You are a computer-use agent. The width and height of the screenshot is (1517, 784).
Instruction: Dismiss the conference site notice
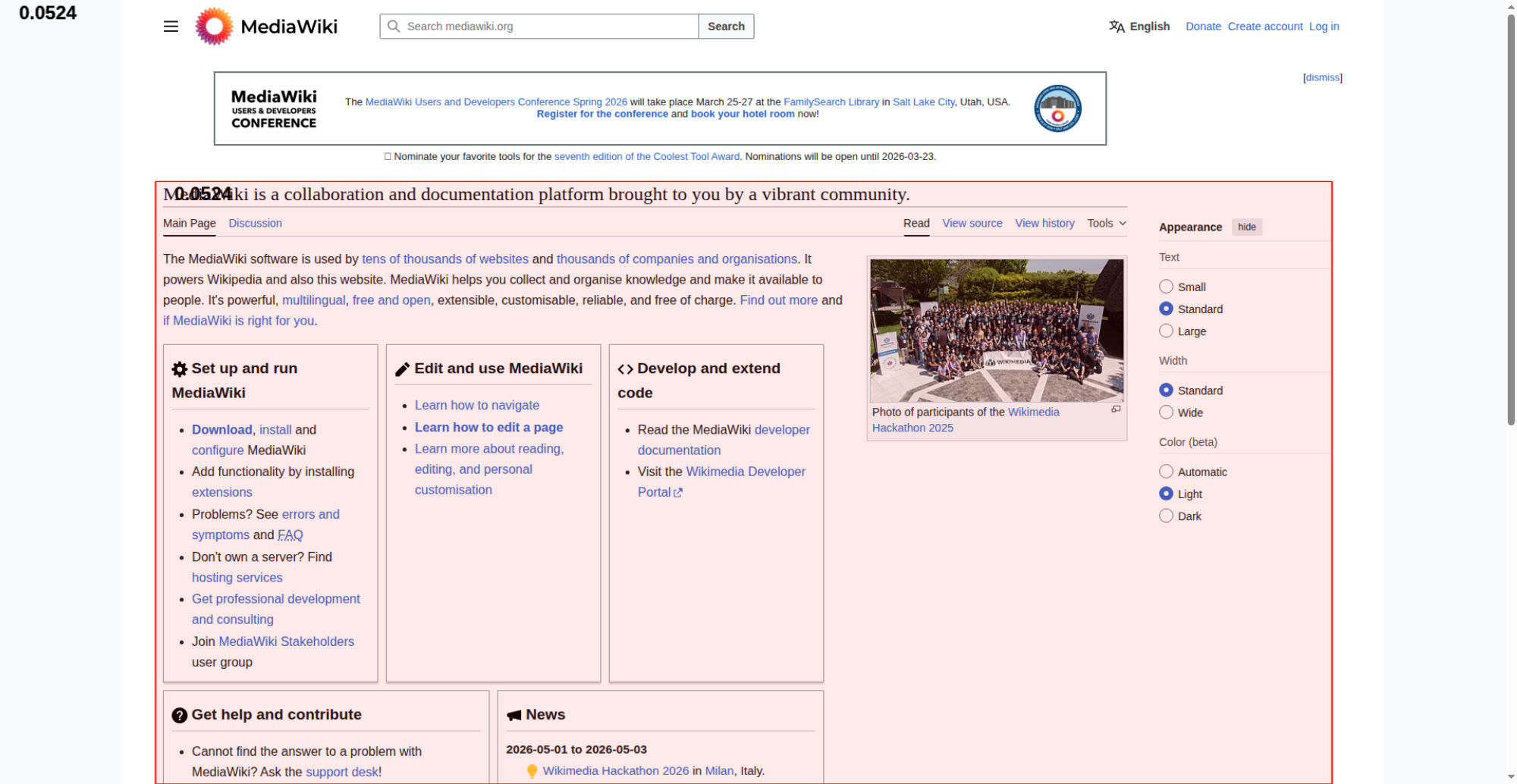click(1322, 77)
